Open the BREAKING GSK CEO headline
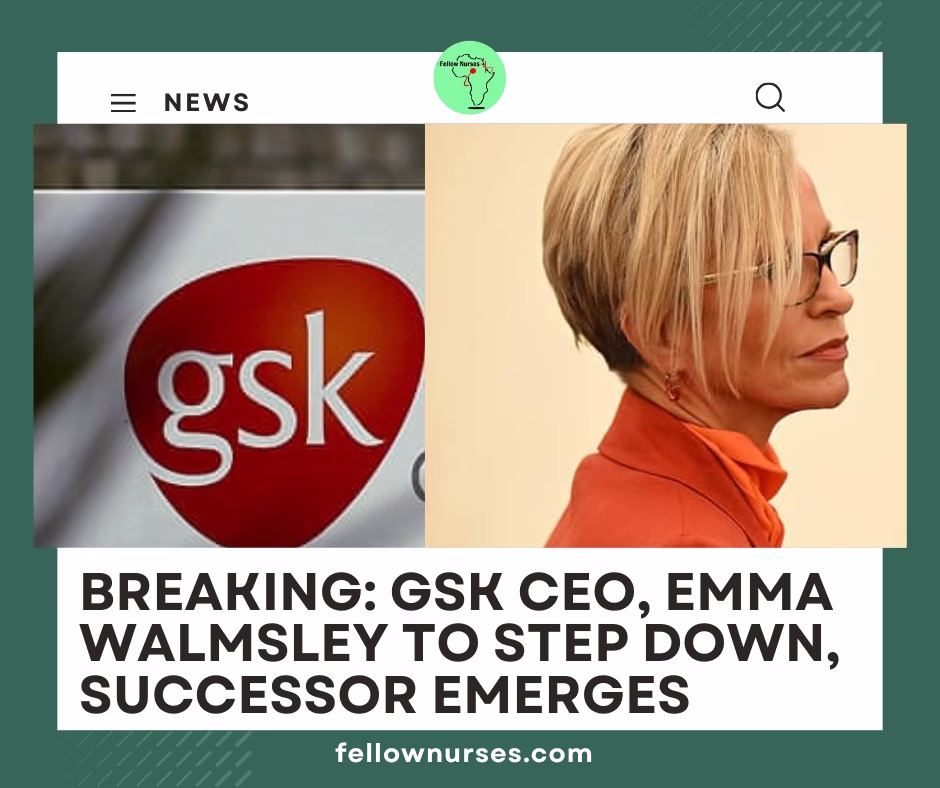Image resolution: width=940 pixels, height=788 pixels. [x=460, y=643]
